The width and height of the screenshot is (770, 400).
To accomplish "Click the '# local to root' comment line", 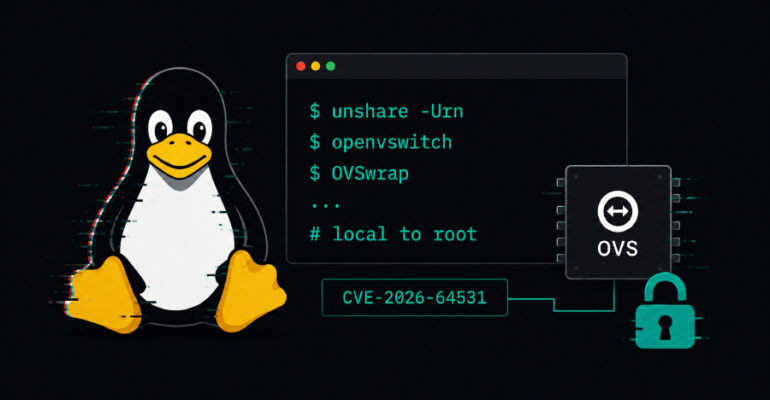I will (x=393, y=234).
